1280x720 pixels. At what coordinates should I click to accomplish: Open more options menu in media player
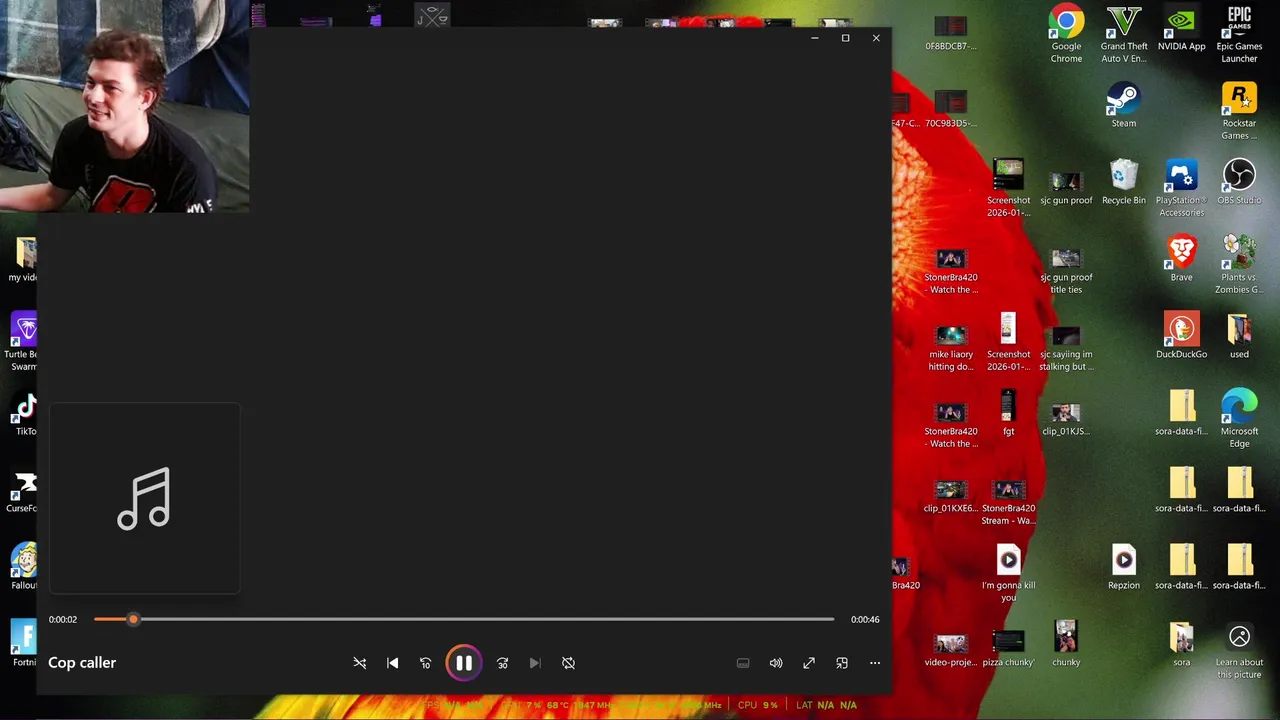coord(875,663)
